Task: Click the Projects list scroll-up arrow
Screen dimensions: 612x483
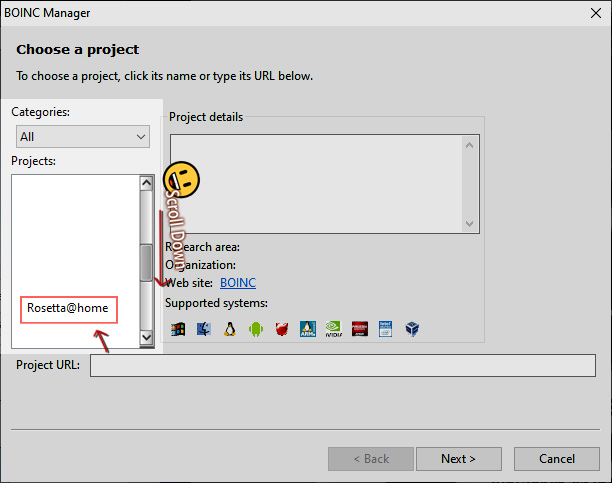Action: [x=146, y=183]
